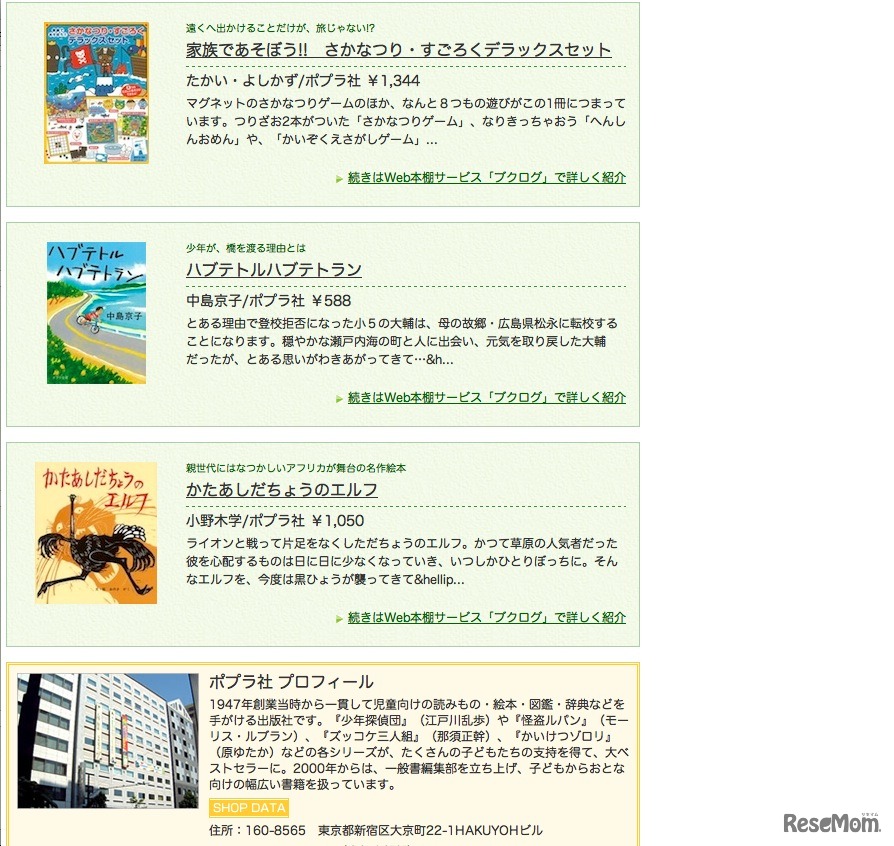Screen dimensions: 894x846
Task: Click the green arrow beside the エルフ ブクログ link
Action: coord(339,619)
